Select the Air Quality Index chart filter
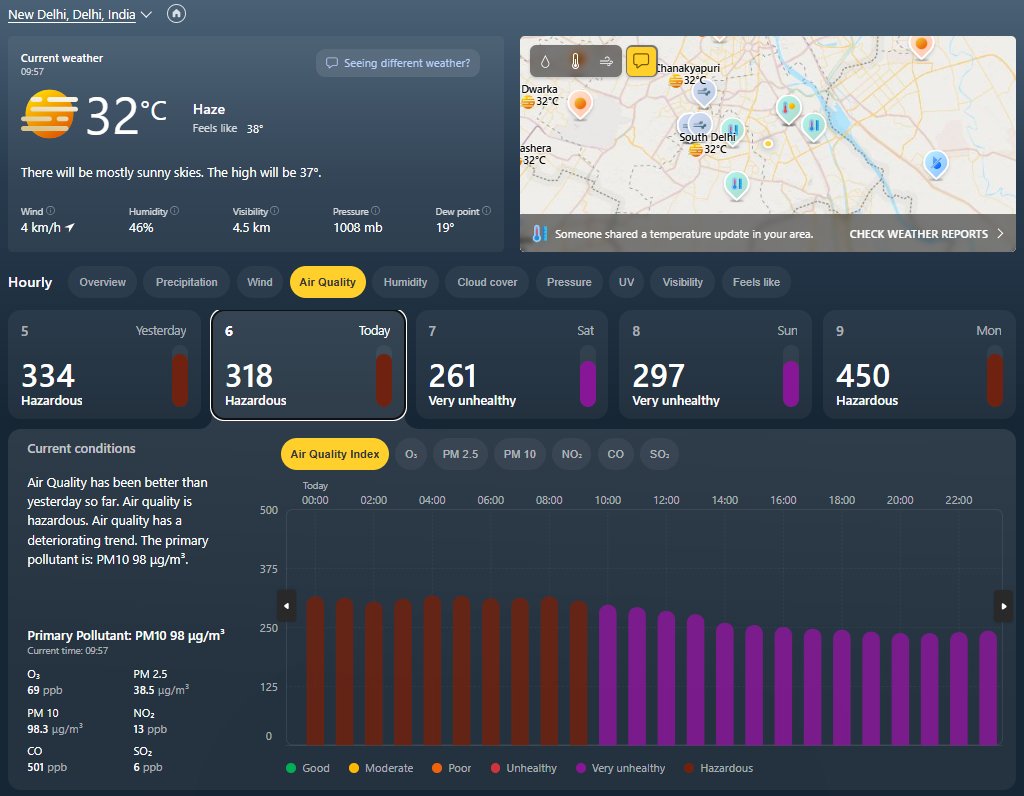Screen dimensions: 1024x796 pos(335,454)
